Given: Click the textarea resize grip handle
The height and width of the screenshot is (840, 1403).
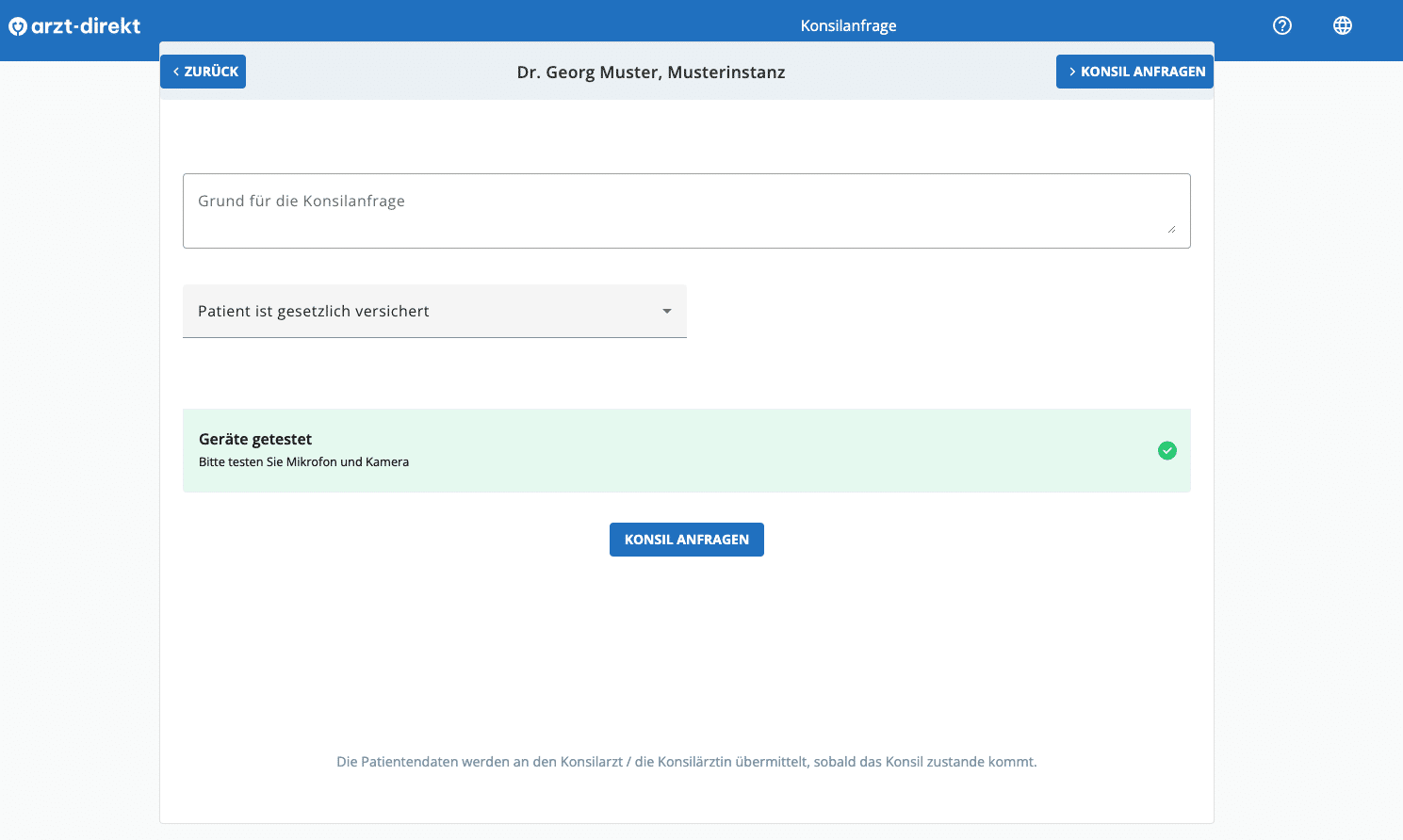Looking at the screenshot, I should coord(1171,229).
